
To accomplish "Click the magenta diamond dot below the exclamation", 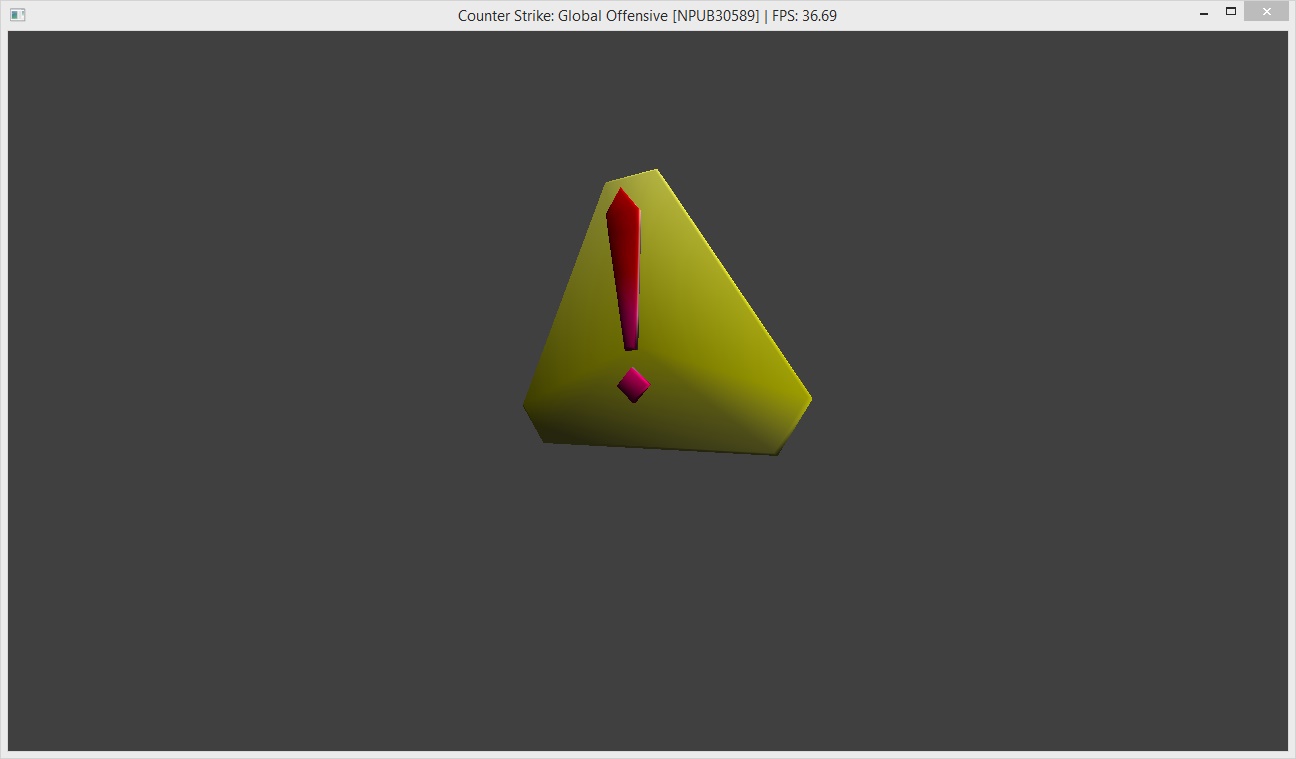I will coord(633,385).
